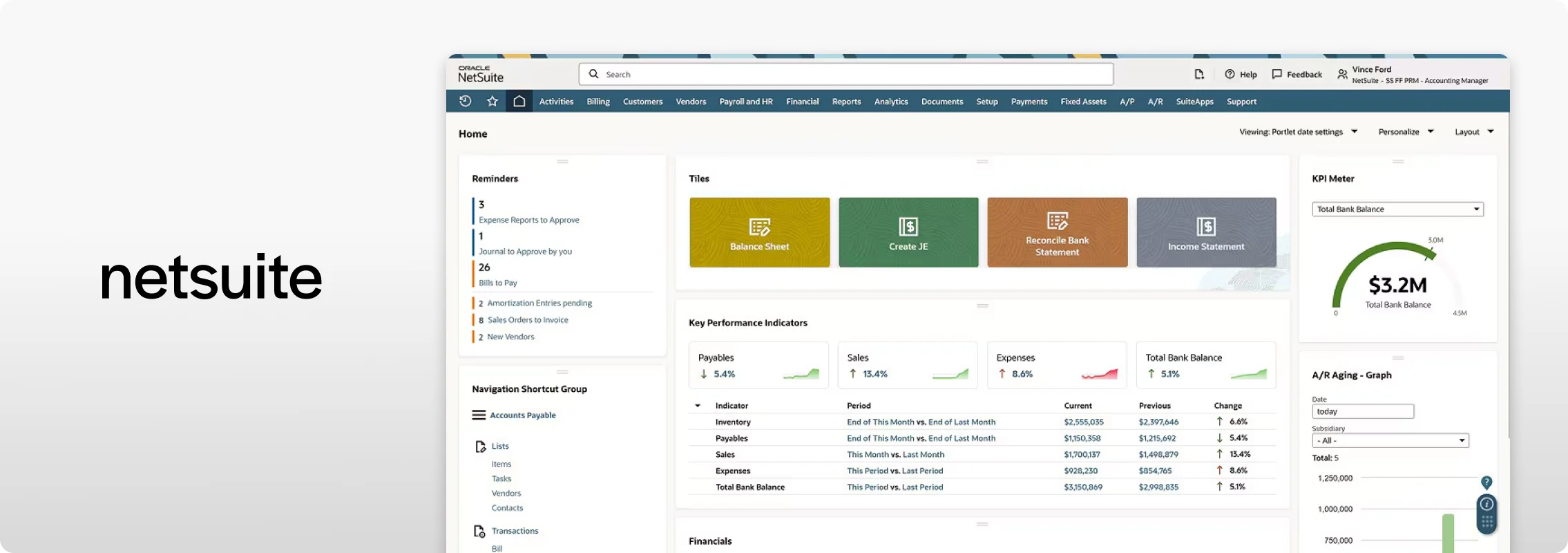This screenshot has width=1568, height=553.
Task: Click the Date field showing today
Action: coord(1363,411)
